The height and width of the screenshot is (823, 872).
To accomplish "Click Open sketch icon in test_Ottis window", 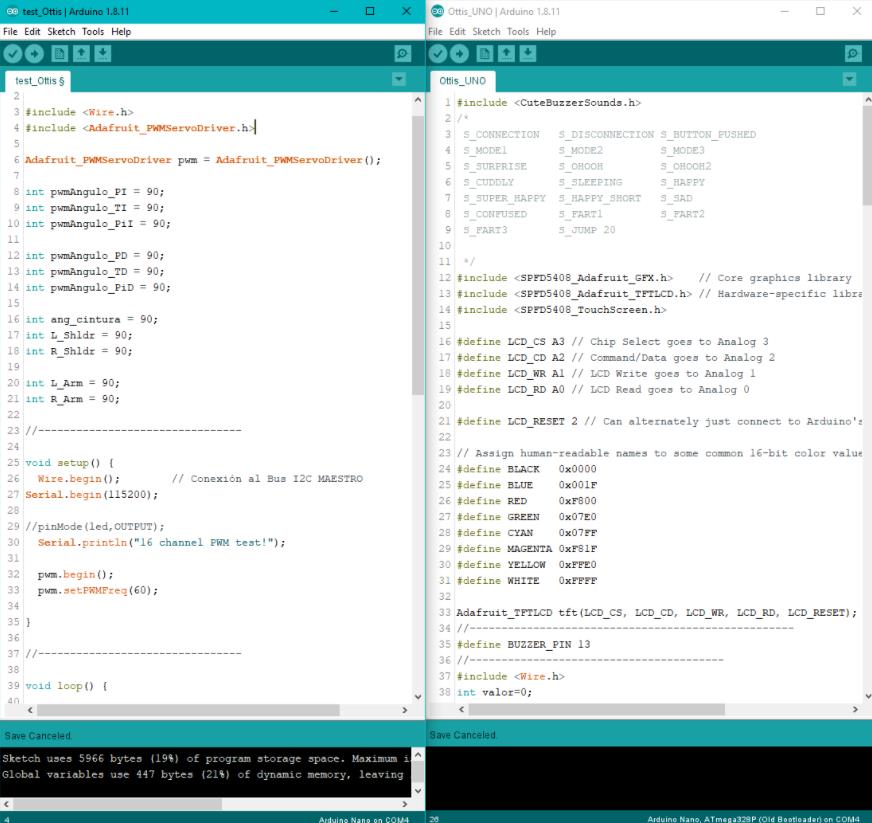I will coord(81,54).
